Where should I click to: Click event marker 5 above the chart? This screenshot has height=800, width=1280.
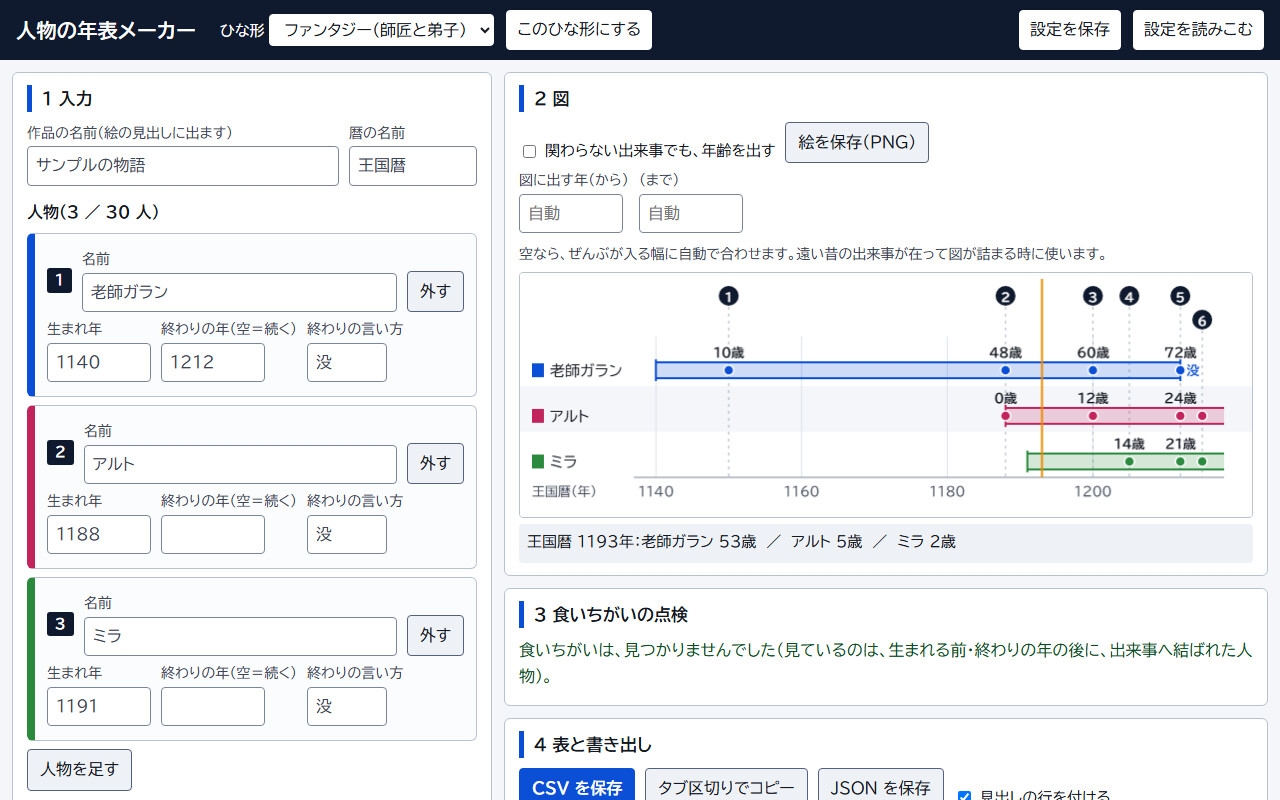pos(1180,296)
